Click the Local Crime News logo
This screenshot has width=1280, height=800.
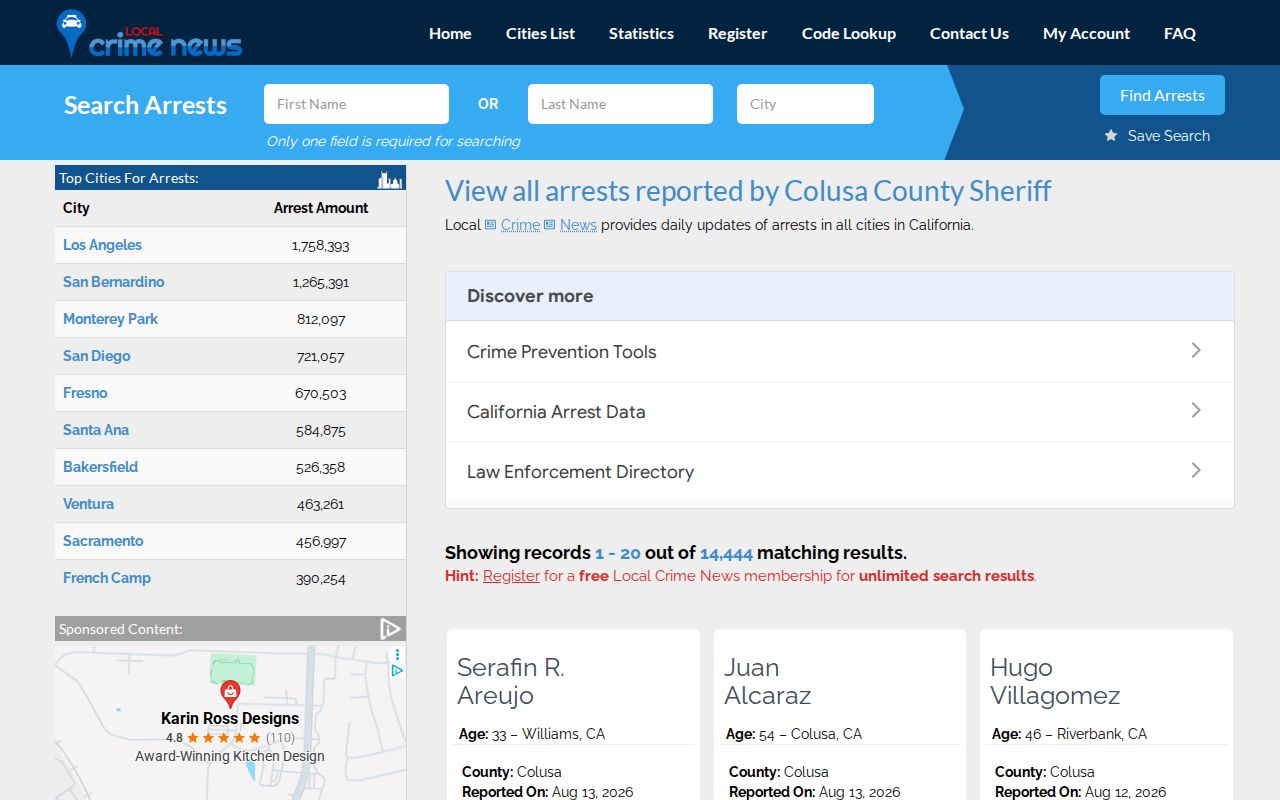[150, 34]
